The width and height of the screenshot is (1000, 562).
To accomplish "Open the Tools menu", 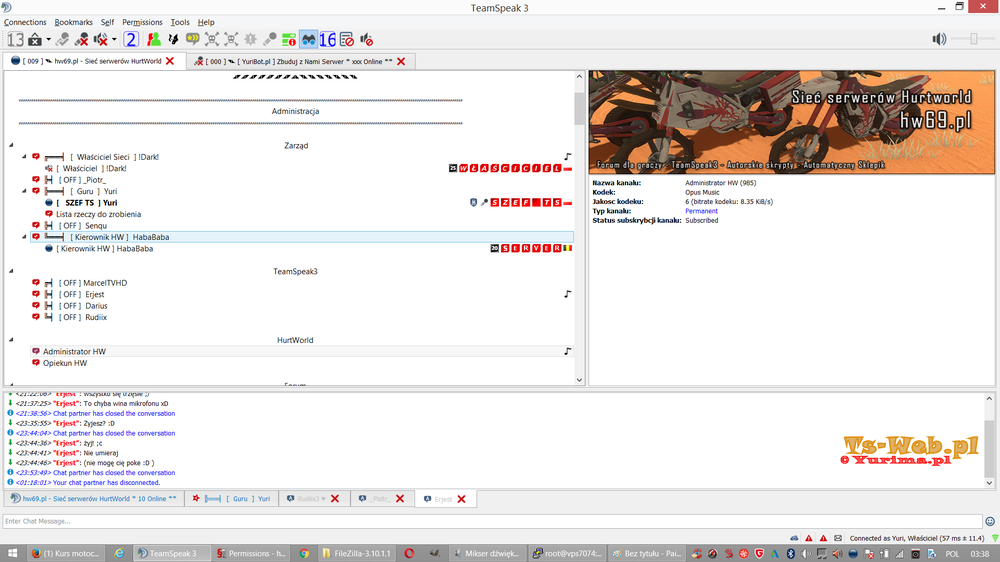I will pyautogui.click(x=180, y=22).
